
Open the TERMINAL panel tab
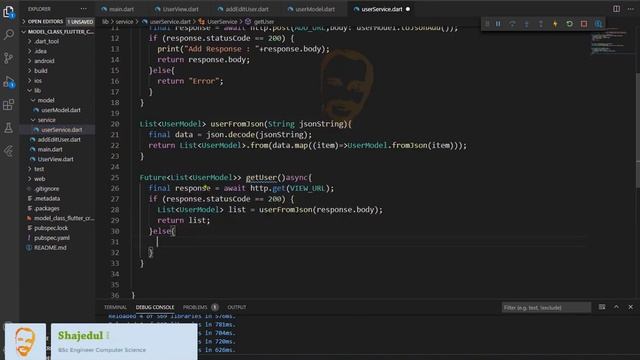click(x=115, y=307)
